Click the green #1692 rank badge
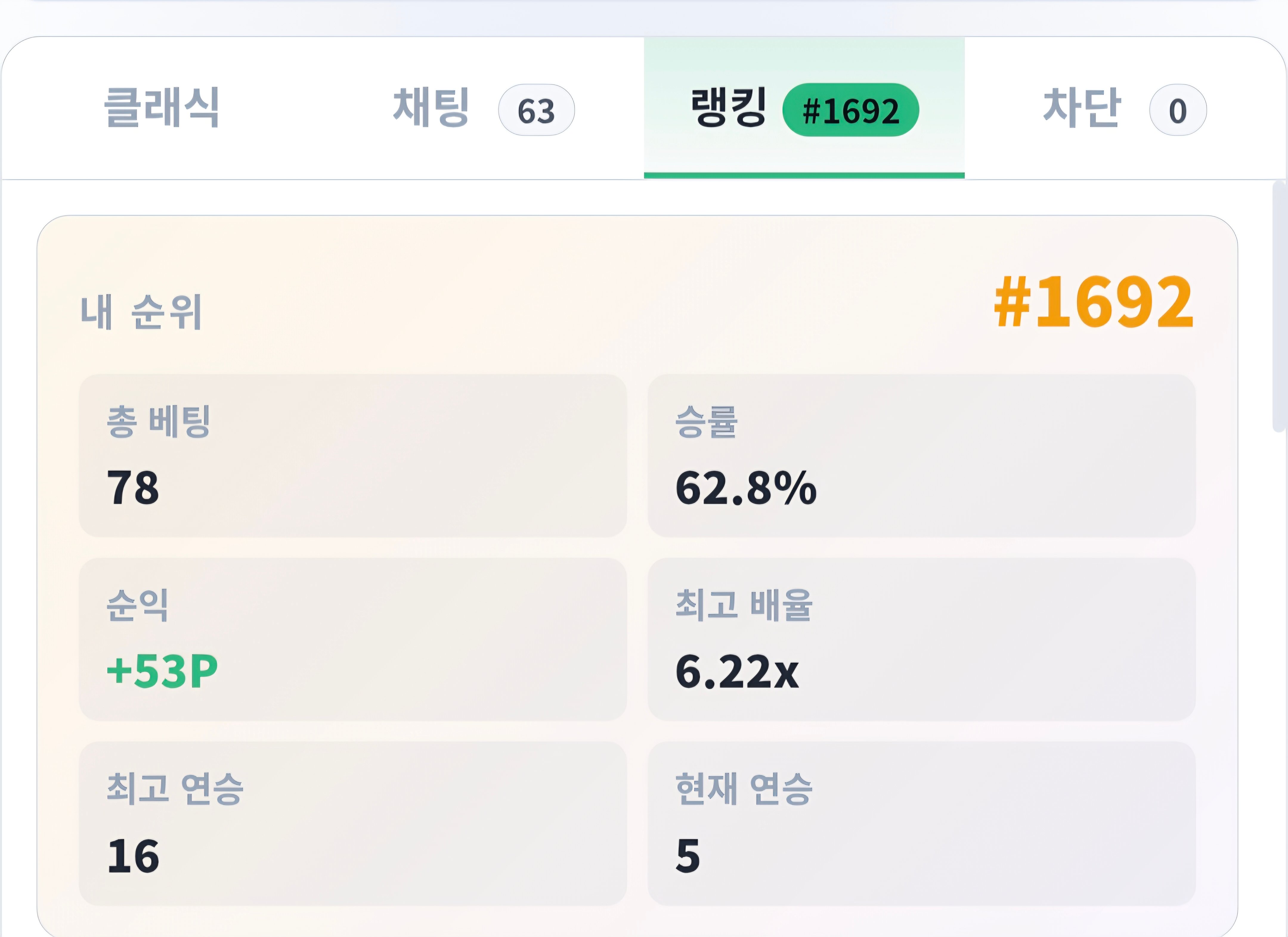Screen dimensions: 1288x937 click(850, 110)
